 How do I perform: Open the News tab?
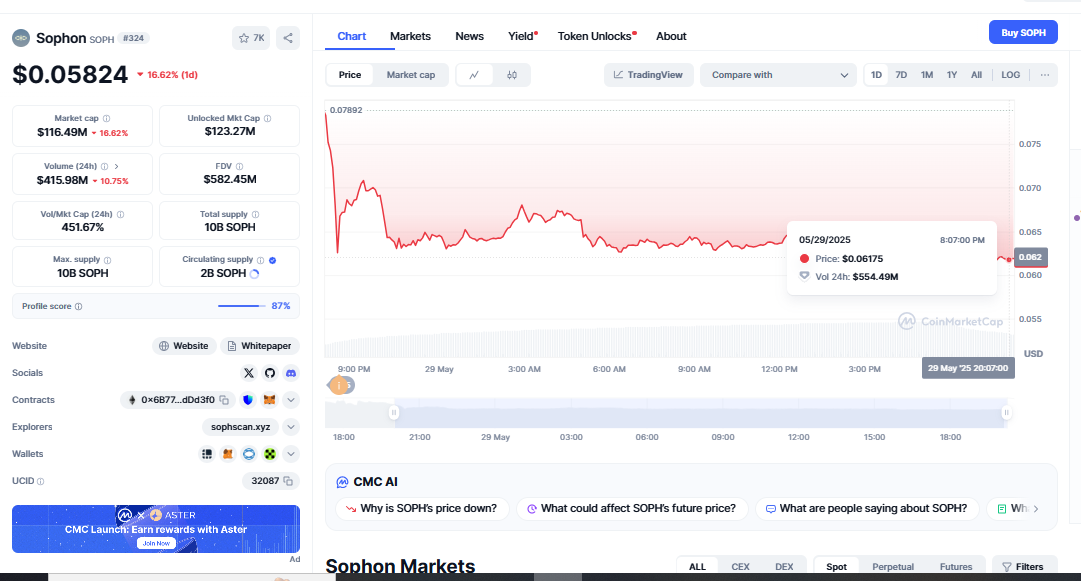pos(469,36)
